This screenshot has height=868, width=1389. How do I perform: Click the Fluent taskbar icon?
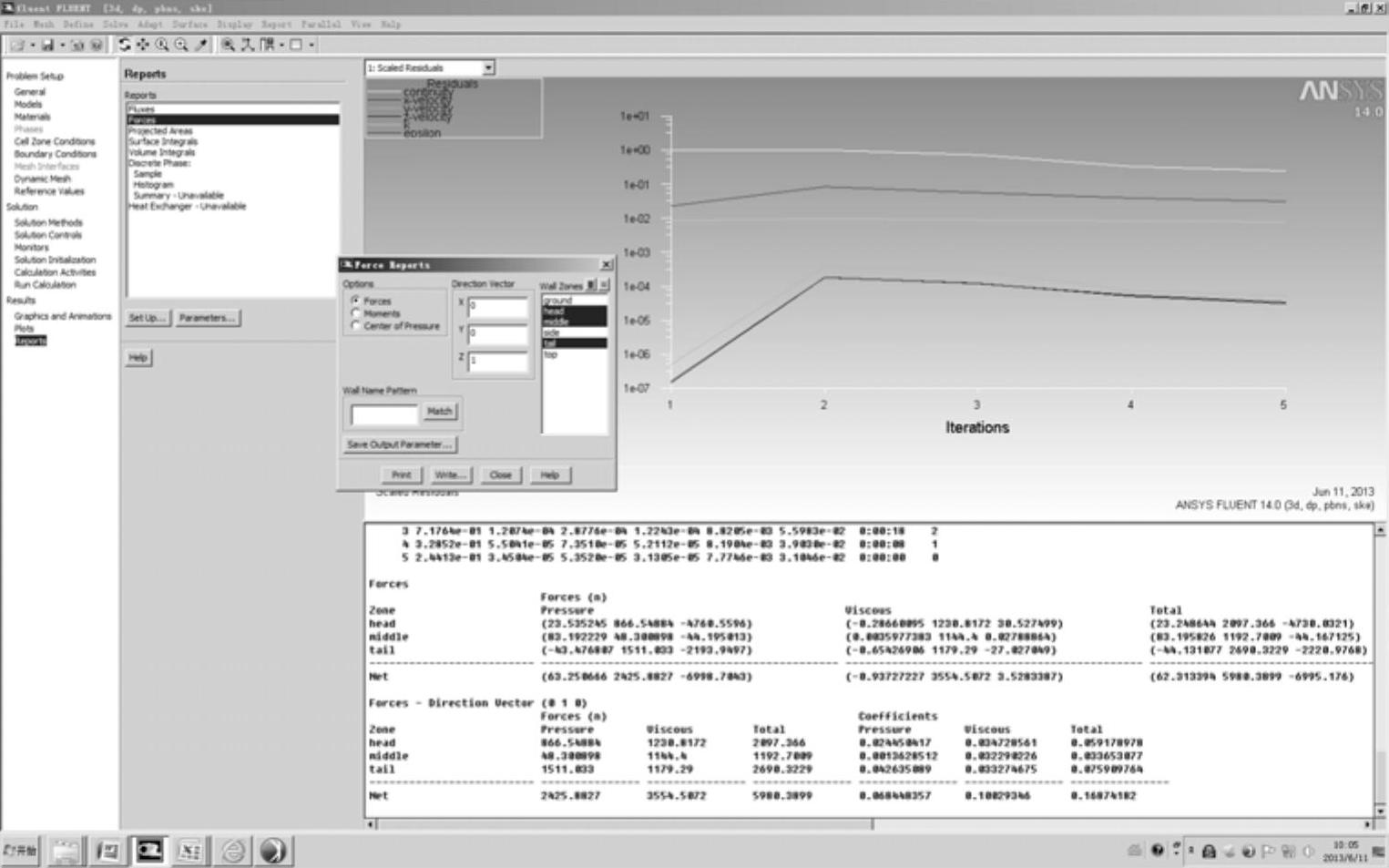pos(149,851)
